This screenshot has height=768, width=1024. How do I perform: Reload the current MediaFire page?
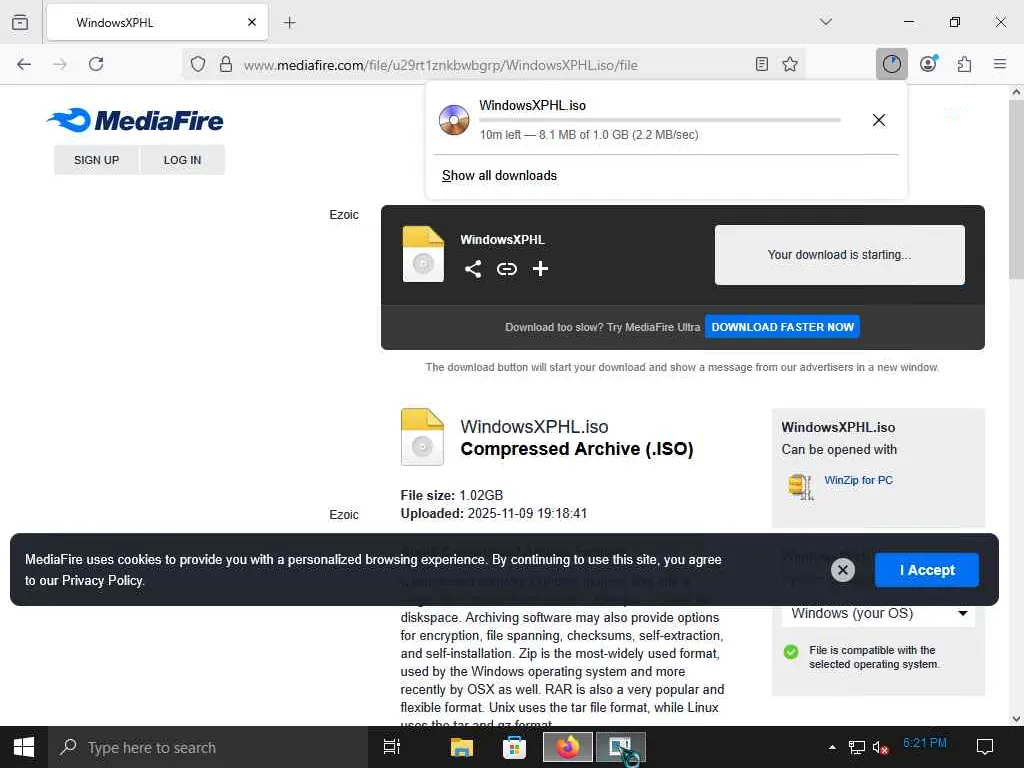96,64
